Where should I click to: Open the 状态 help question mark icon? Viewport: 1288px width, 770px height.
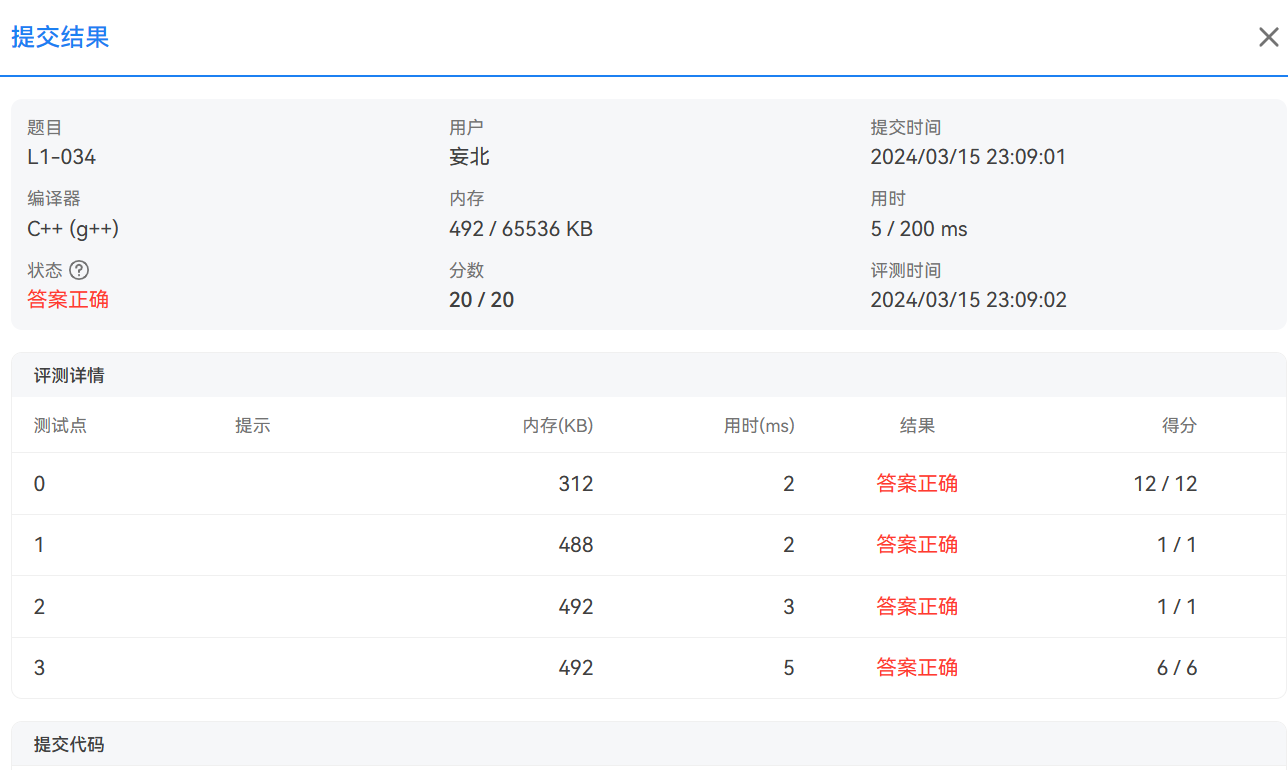80,270
